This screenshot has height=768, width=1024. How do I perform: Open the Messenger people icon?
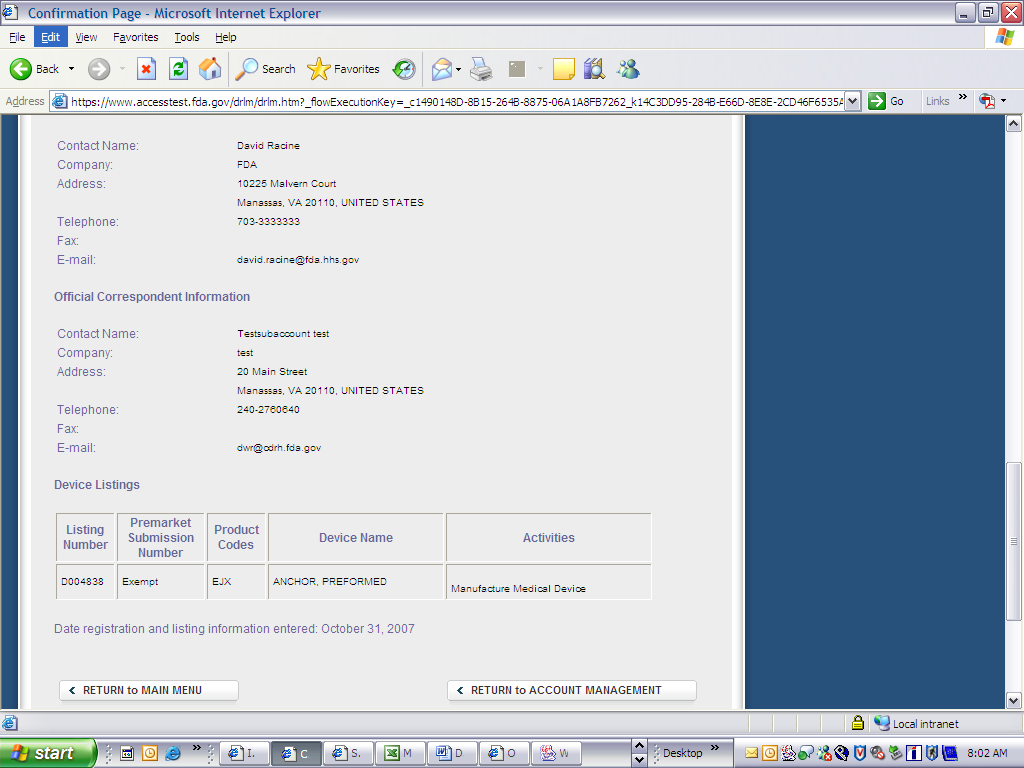tap(628, 69)
